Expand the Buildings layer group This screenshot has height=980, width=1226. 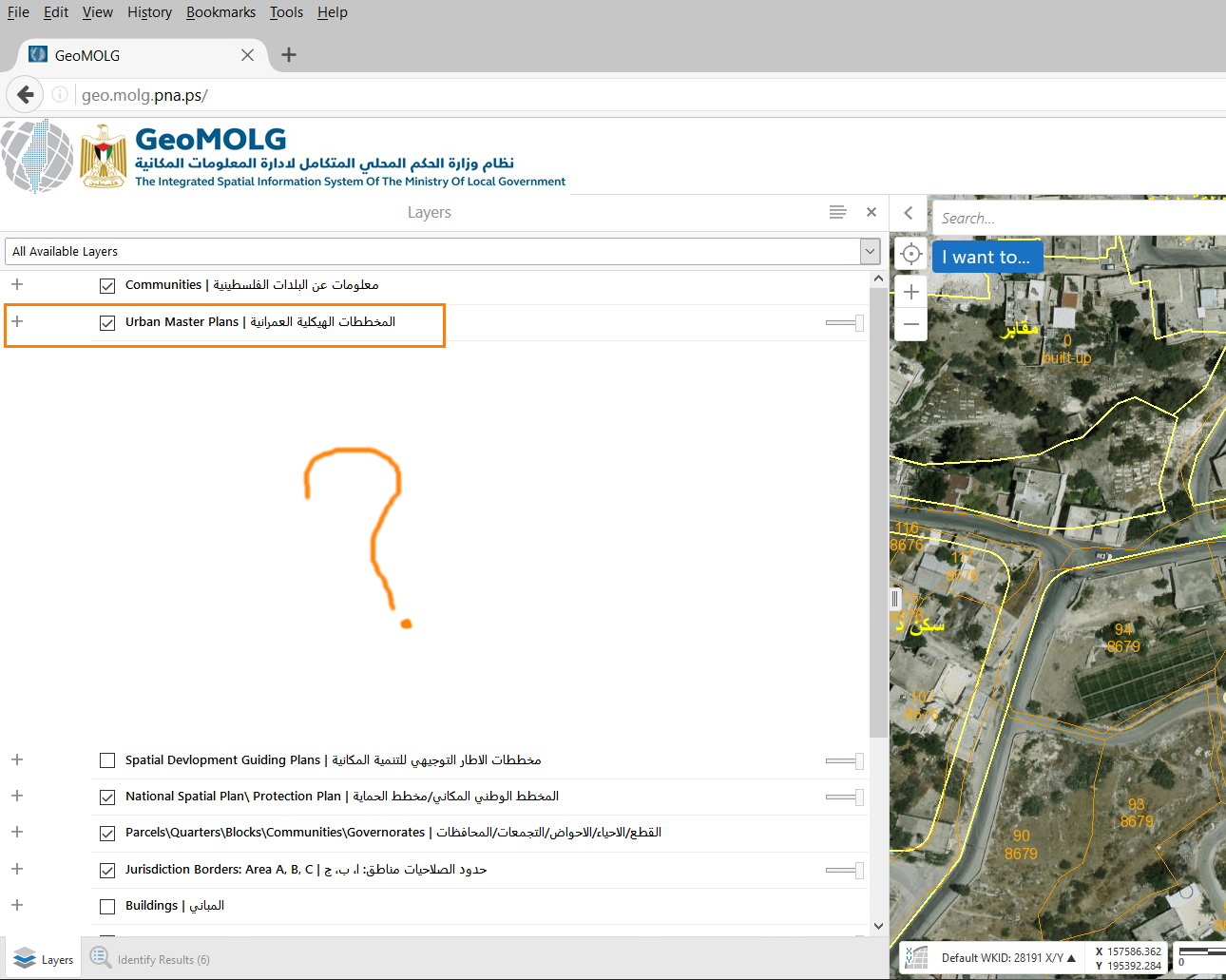tap(17, 905)
